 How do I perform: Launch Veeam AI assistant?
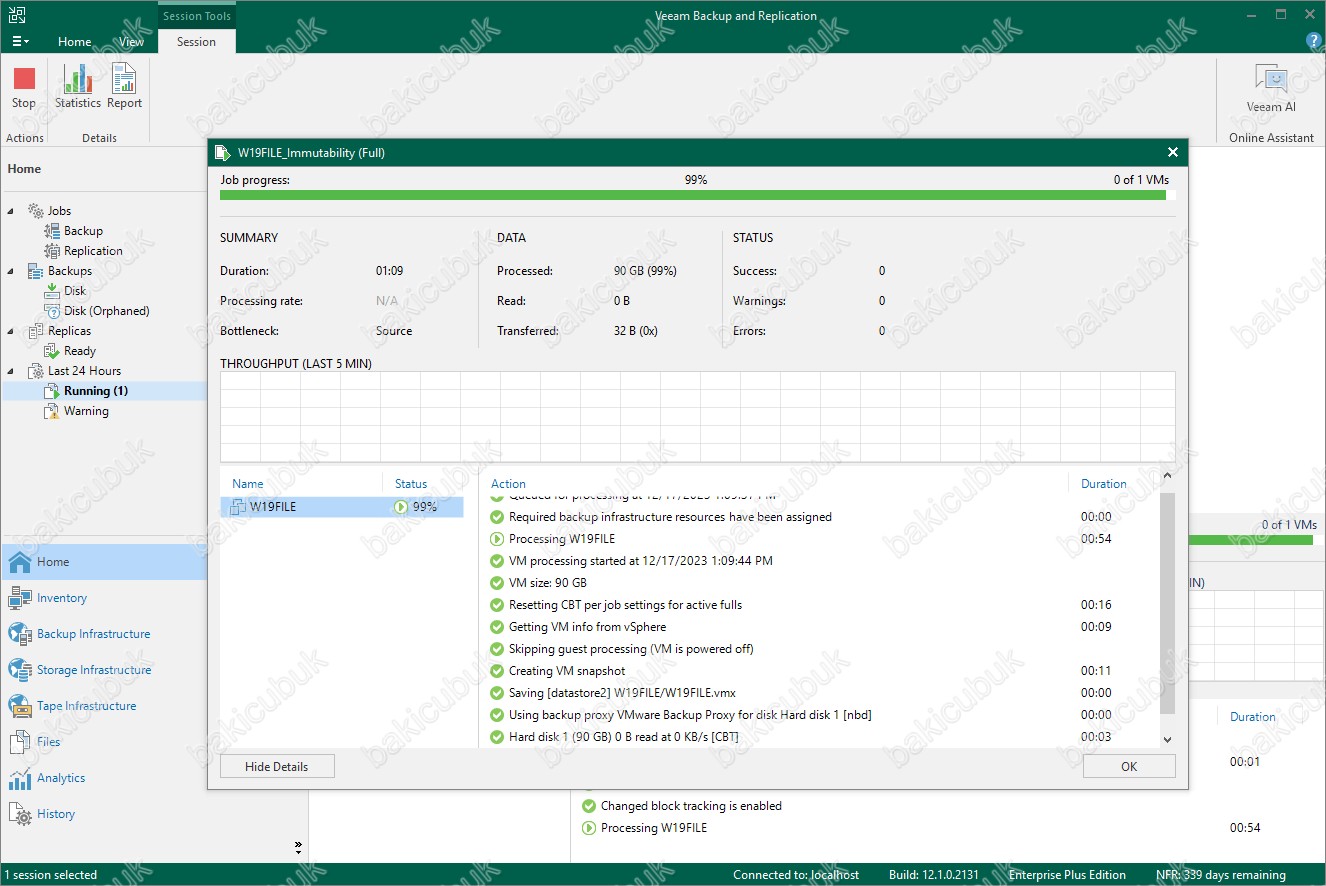(x=1271, y=89)
